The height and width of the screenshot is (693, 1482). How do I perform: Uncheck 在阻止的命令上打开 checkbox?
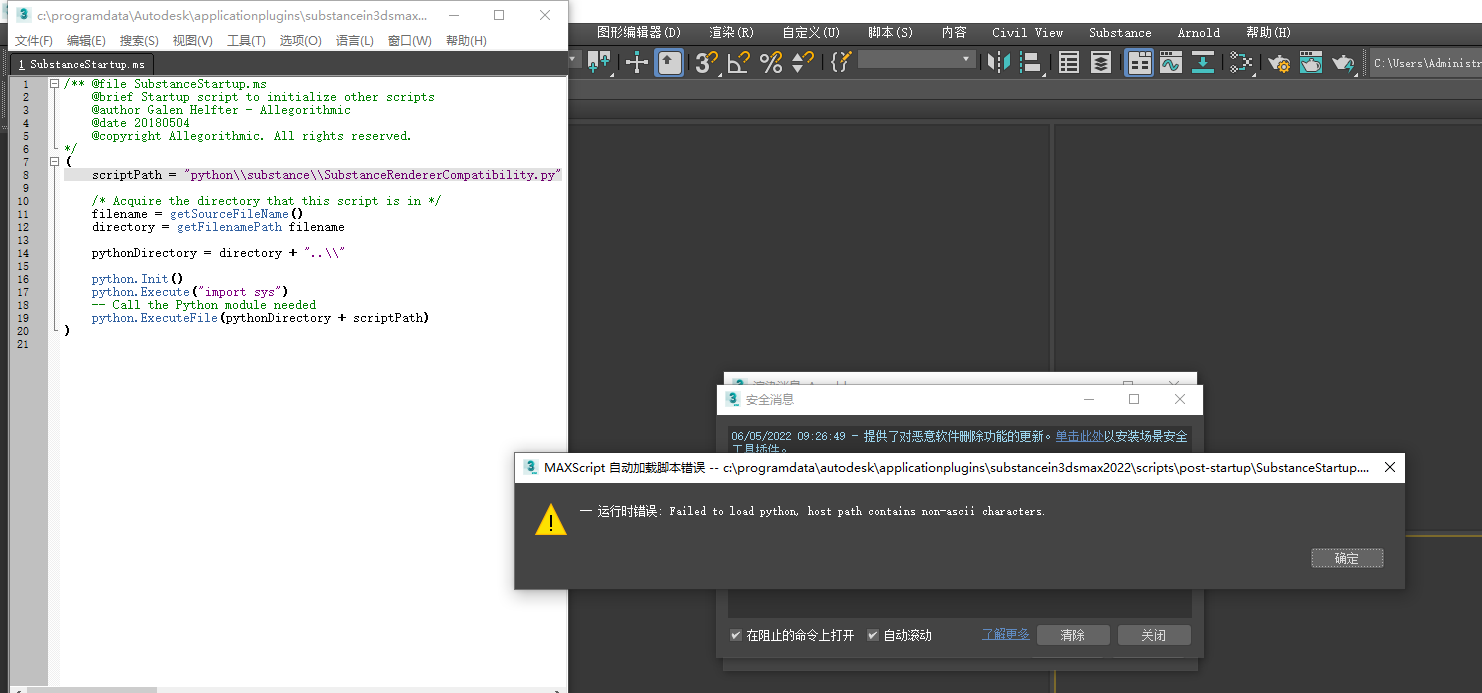tap(736, 635)
